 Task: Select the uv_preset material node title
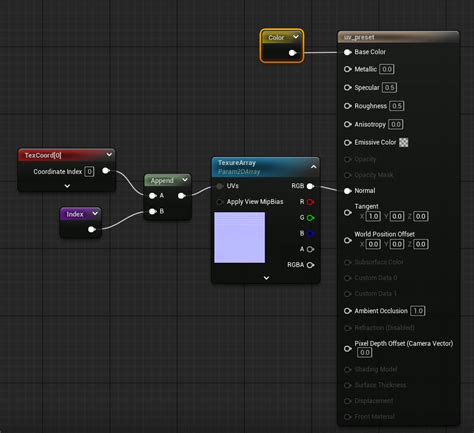359,37
